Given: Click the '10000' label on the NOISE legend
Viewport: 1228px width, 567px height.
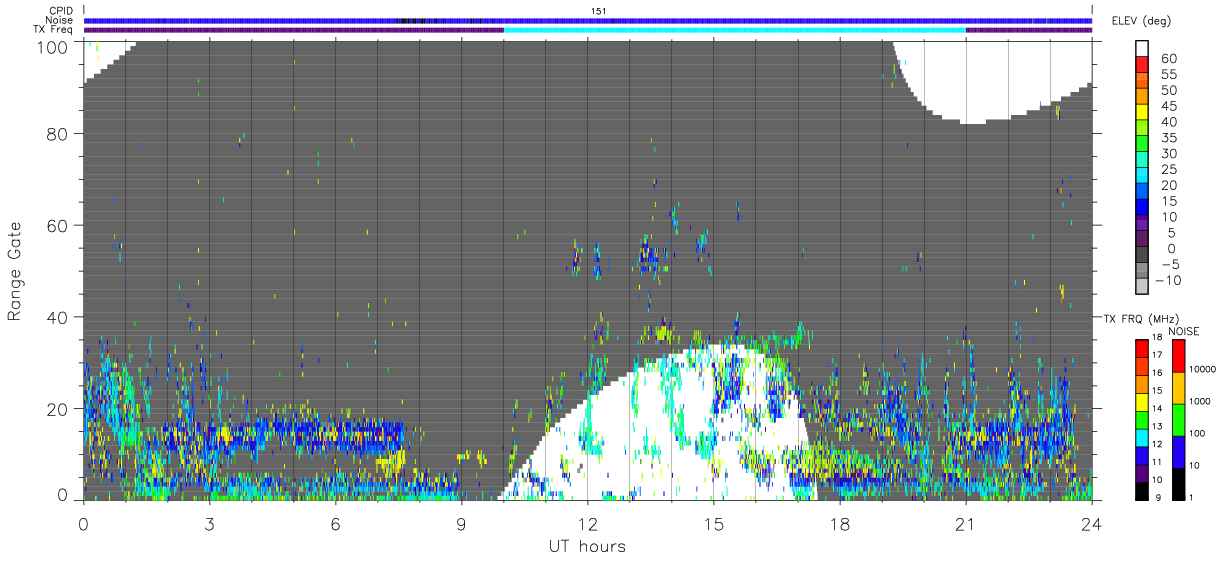Looking at the screenshot, I should (1202, 371).
